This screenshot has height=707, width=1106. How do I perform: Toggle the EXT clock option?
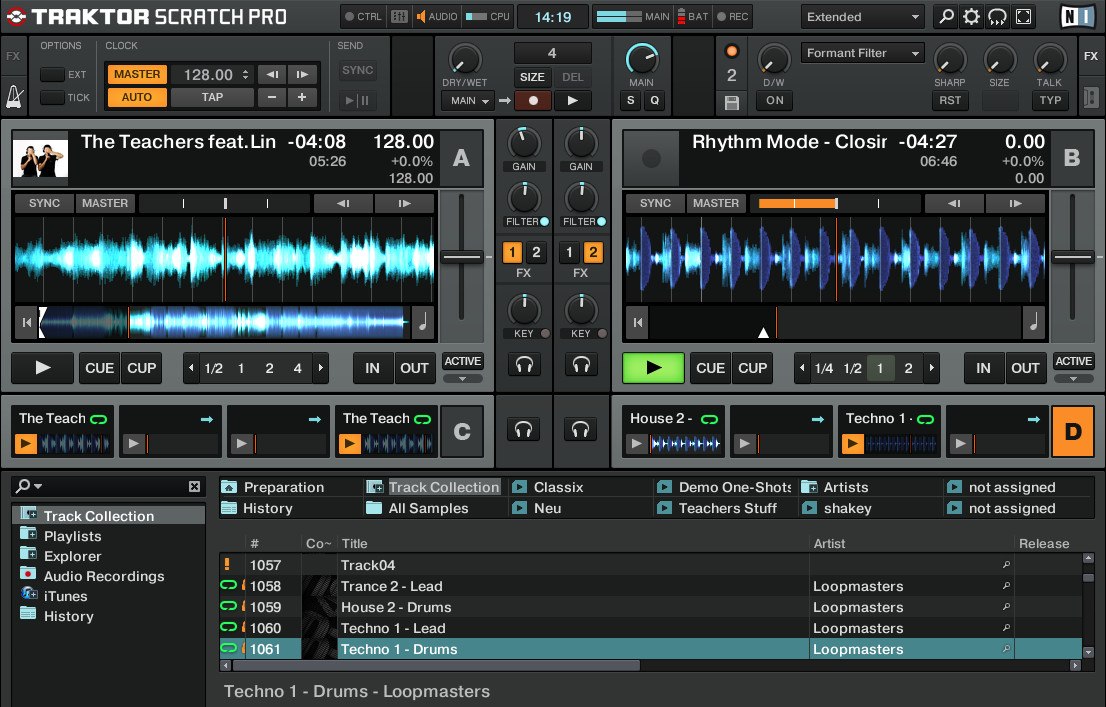coord(52,74)
